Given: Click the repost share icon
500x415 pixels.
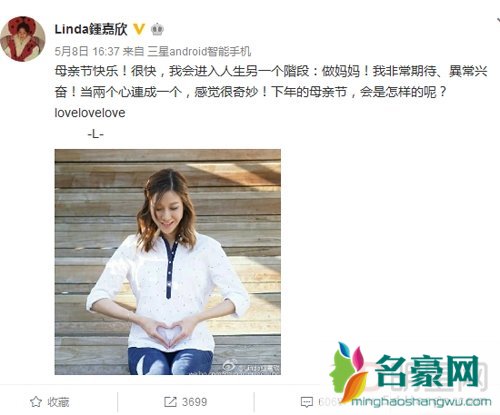Looking at the screenshot, I should point(170,402).
